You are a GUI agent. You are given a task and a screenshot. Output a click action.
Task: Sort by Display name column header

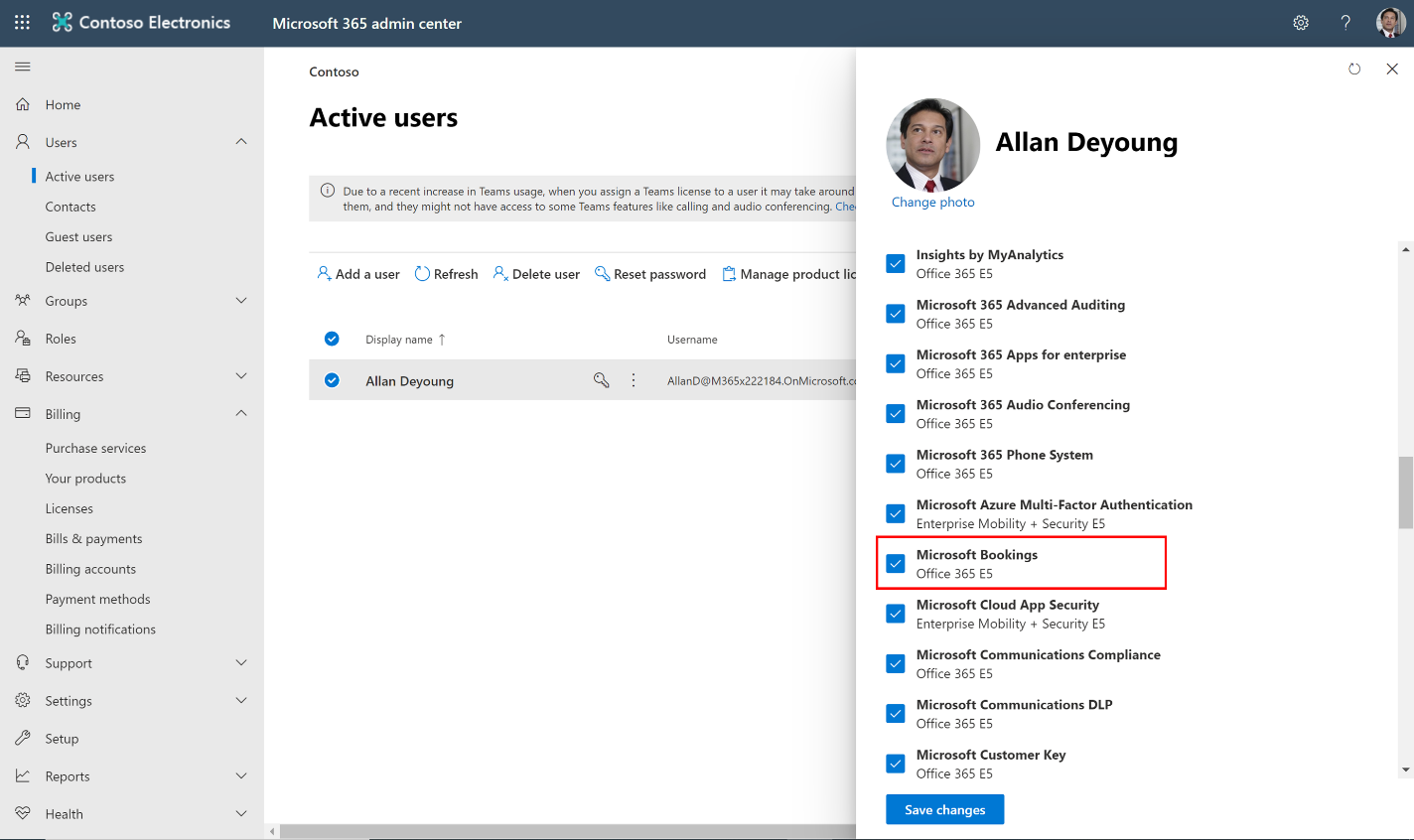point(399,340)
